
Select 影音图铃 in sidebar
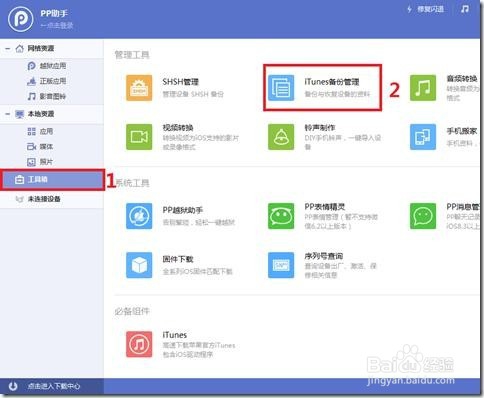[x=46, y=96]
